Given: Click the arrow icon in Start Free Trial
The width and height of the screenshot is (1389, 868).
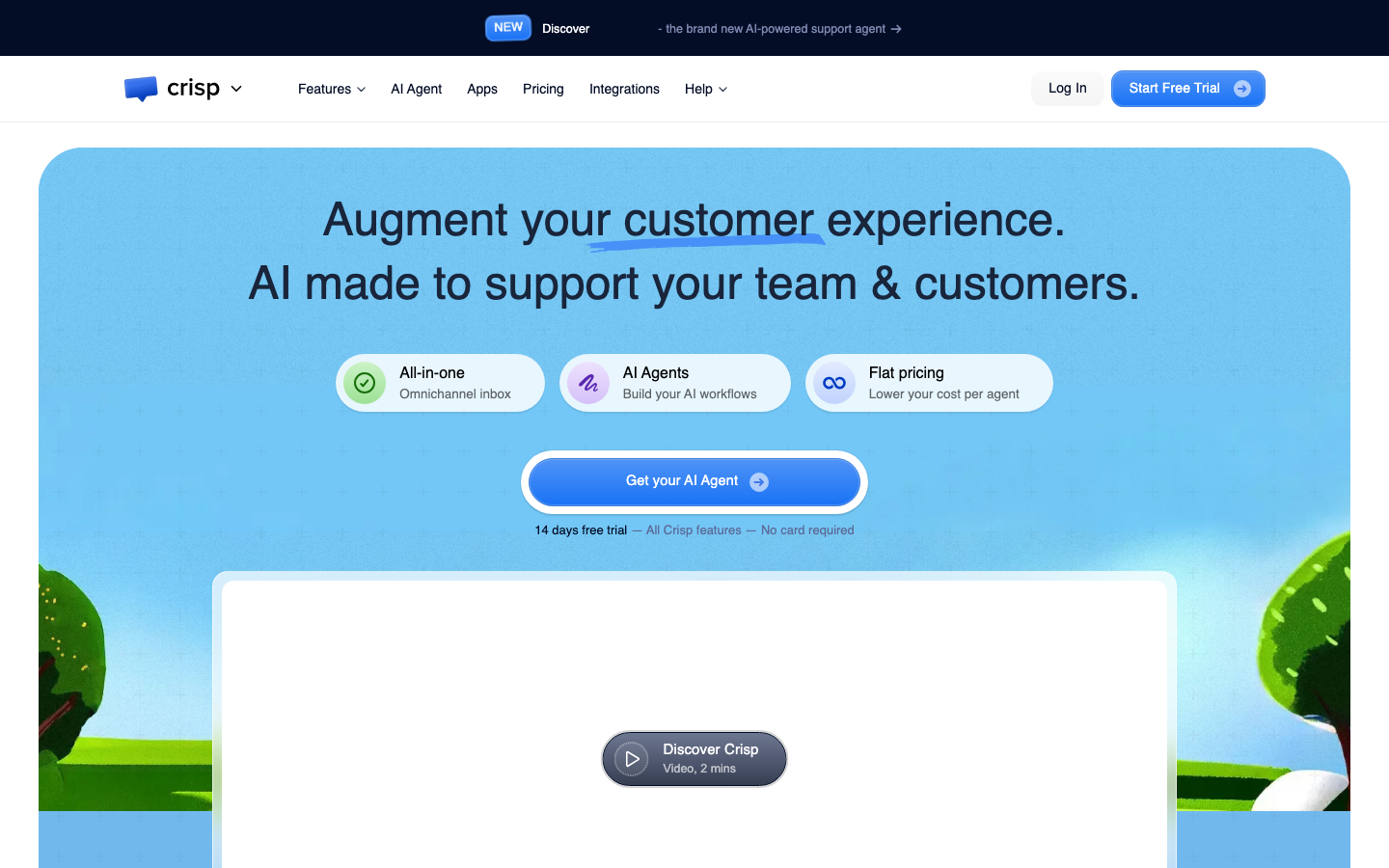Looking at the screenshot, I should 1242,89.
